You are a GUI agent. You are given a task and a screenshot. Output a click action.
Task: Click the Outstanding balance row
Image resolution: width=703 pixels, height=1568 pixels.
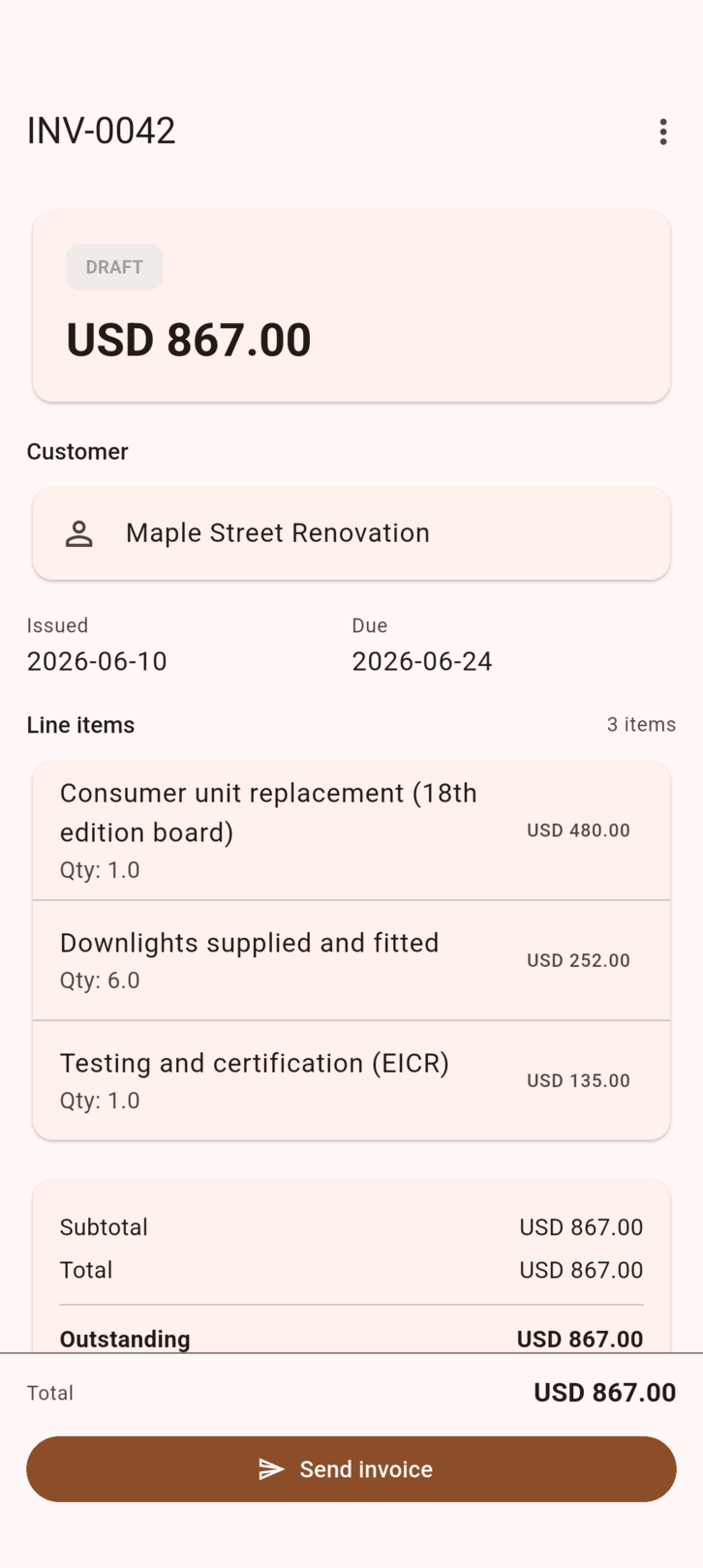[351, 1339]
